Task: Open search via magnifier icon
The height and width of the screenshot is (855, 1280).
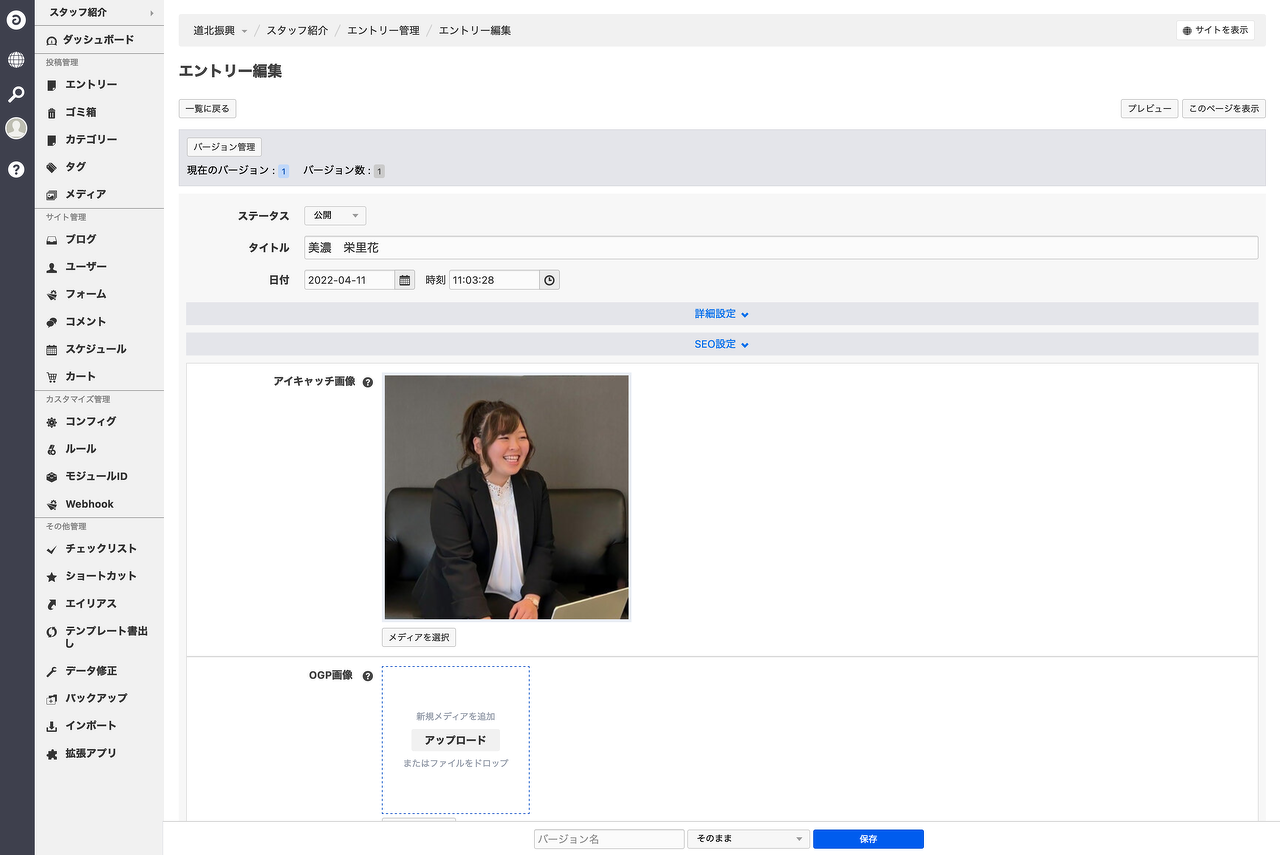Action: (16, 94)
